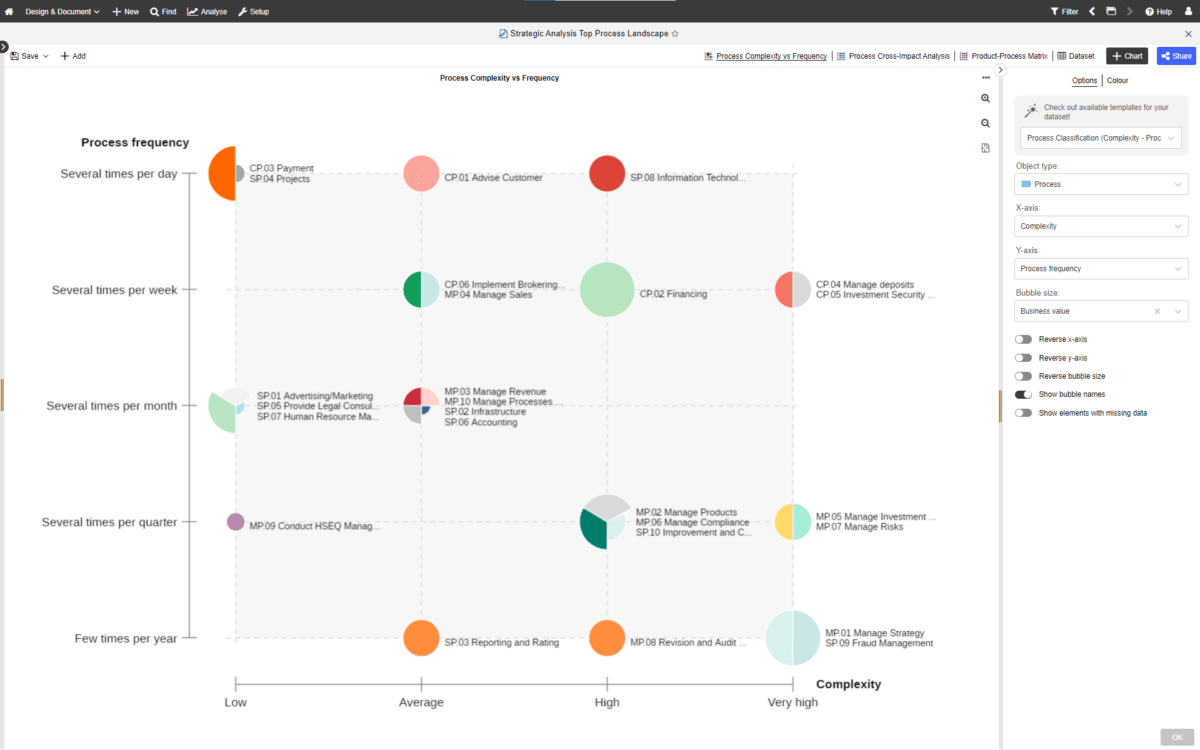Zoom in on the chart
This screenshot has height=750, width=1200.
click(986, 98)
